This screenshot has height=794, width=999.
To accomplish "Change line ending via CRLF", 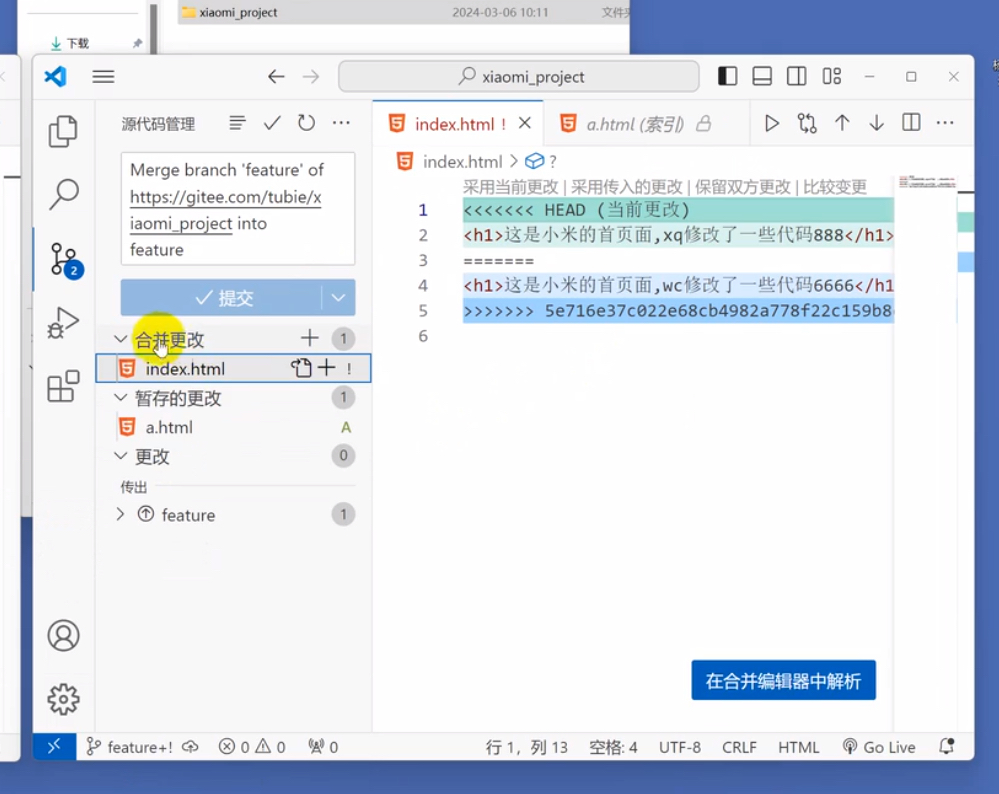I will pos(739,747).
